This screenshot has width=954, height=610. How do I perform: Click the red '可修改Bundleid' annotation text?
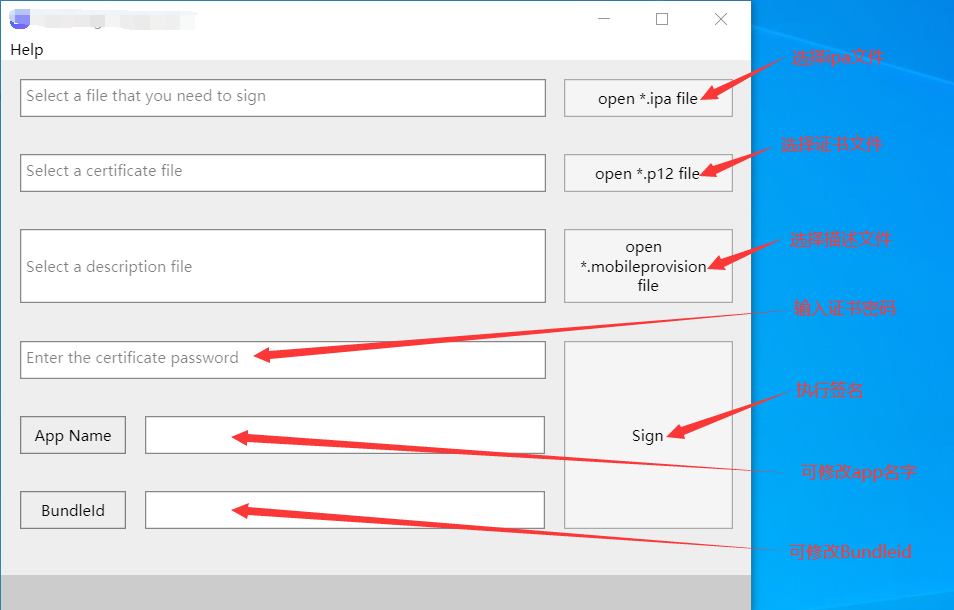[x=850, y=552]
